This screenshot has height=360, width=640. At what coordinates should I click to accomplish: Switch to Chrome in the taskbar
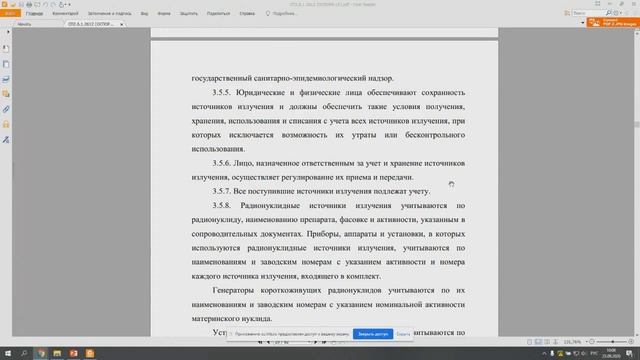pos(41,353)
